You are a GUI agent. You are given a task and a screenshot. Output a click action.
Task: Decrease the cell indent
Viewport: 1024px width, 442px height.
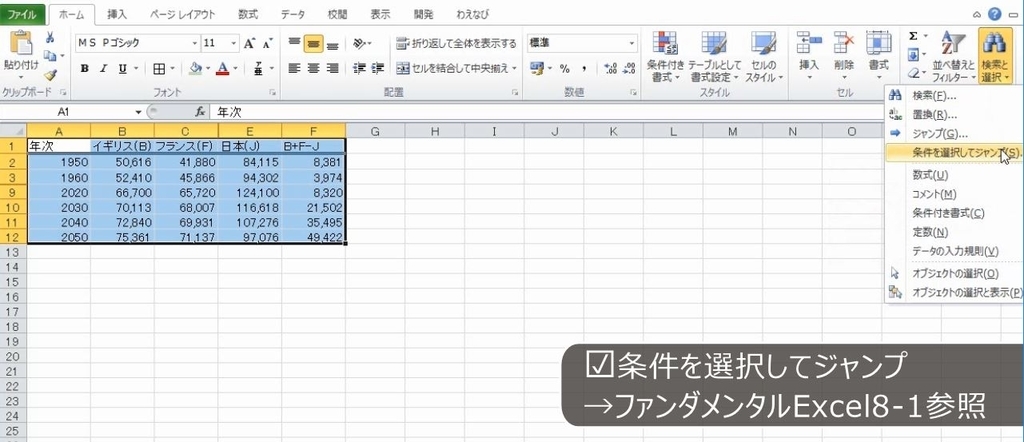click(359, 69)
